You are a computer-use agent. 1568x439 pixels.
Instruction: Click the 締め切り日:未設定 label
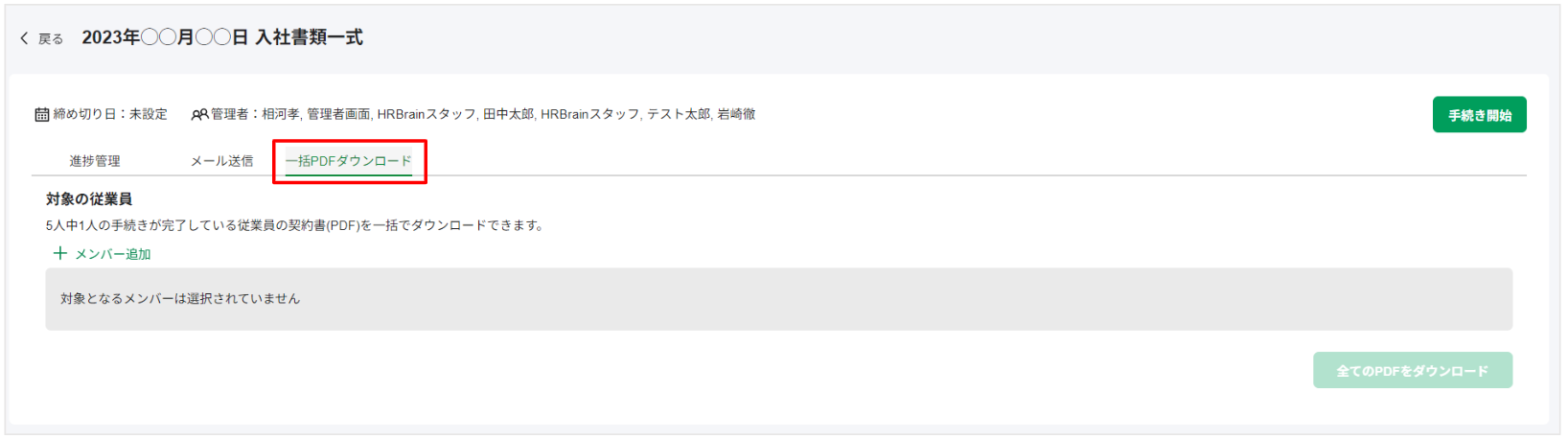pos(110,114)
